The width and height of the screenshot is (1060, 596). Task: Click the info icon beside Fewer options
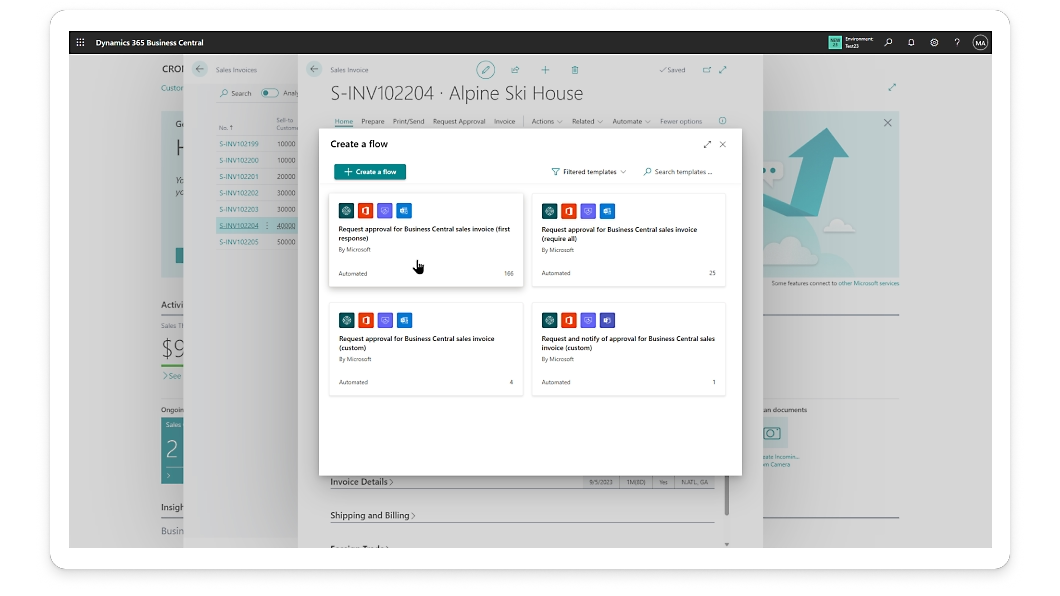722,121
